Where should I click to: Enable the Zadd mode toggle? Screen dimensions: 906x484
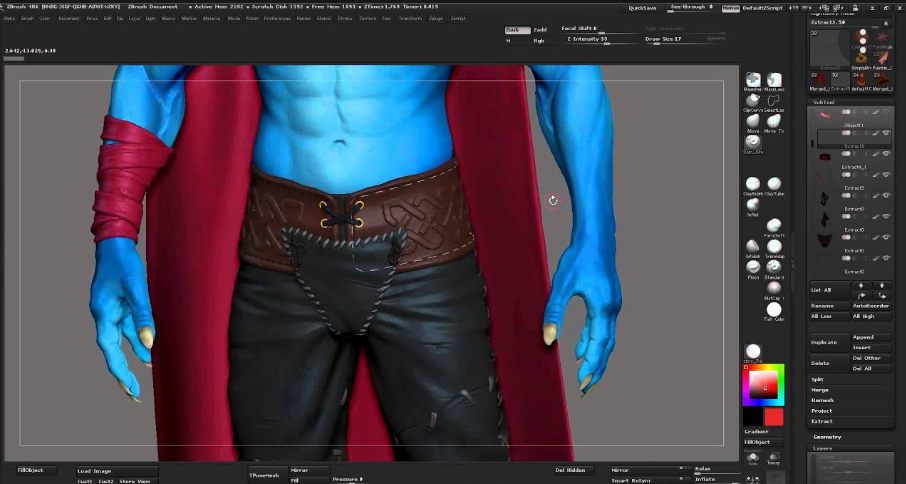540,30
